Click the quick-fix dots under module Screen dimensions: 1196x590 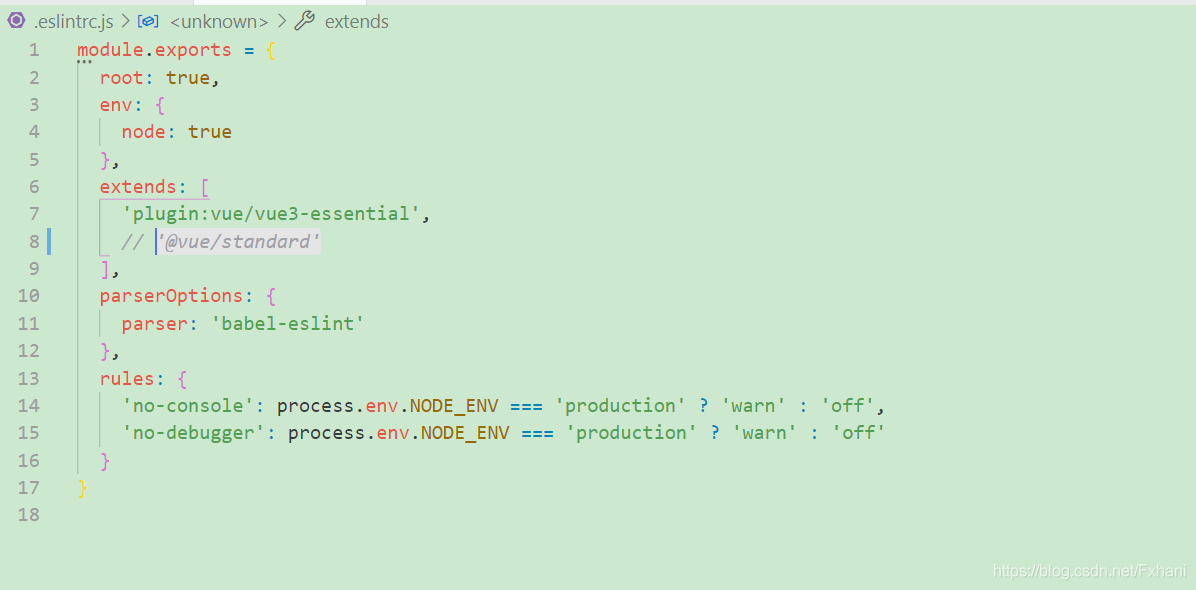point(84,63)
